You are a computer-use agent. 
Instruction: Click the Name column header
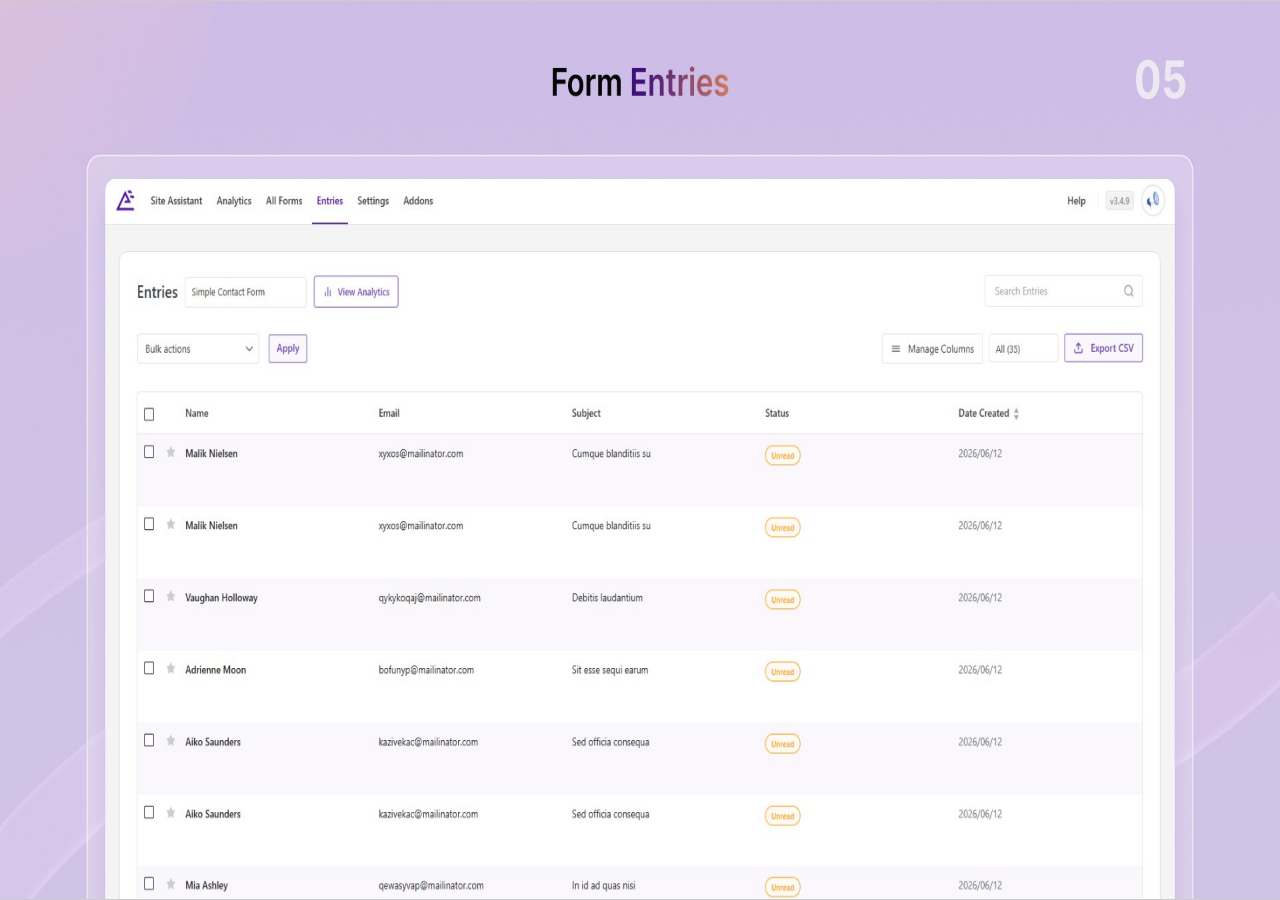pyautogui.click(x=197, y=414)
